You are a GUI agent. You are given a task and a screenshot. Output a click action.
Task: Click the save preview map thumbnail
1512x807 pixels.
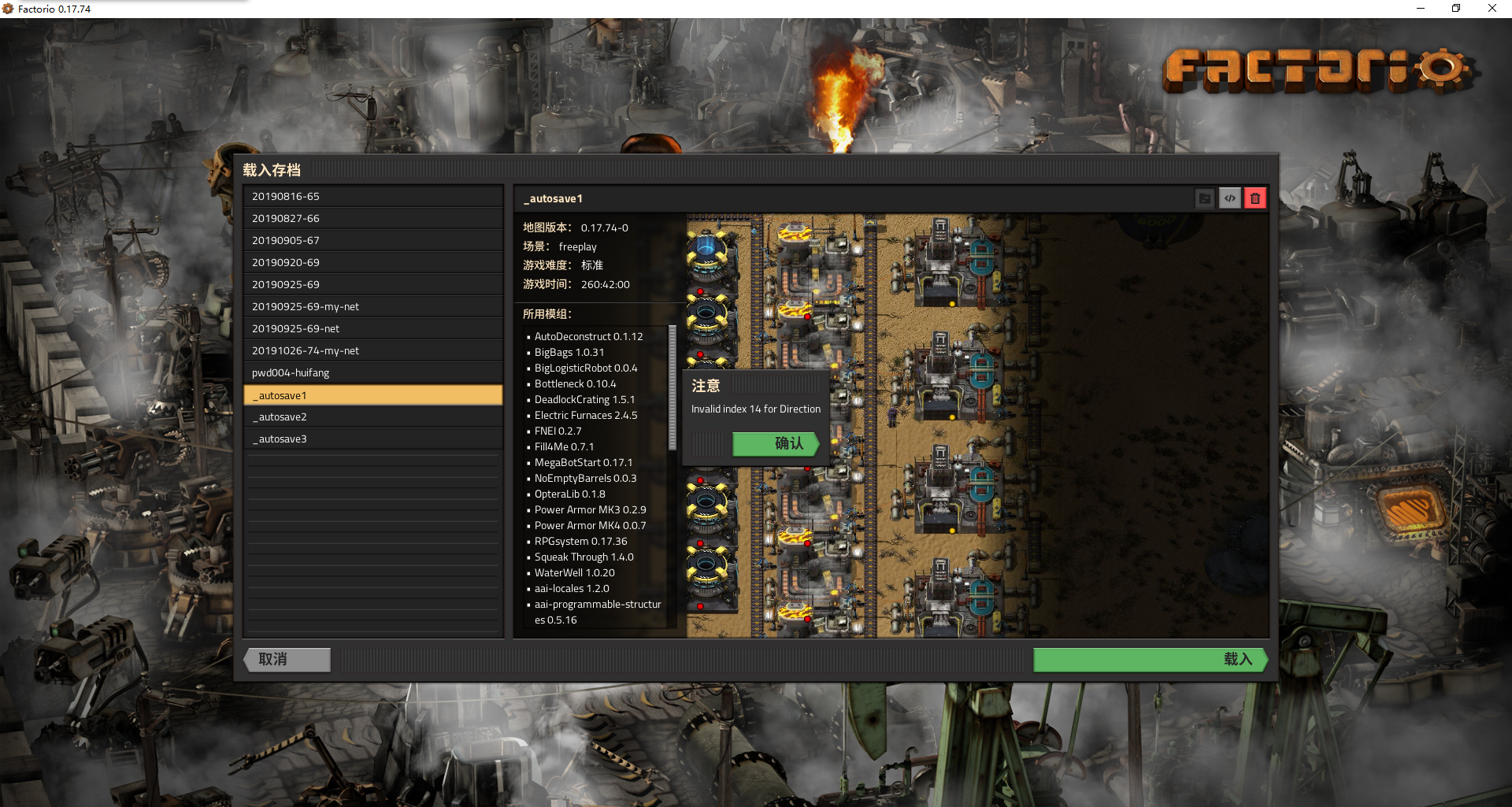pyautogui.click(x=976, y=425)
